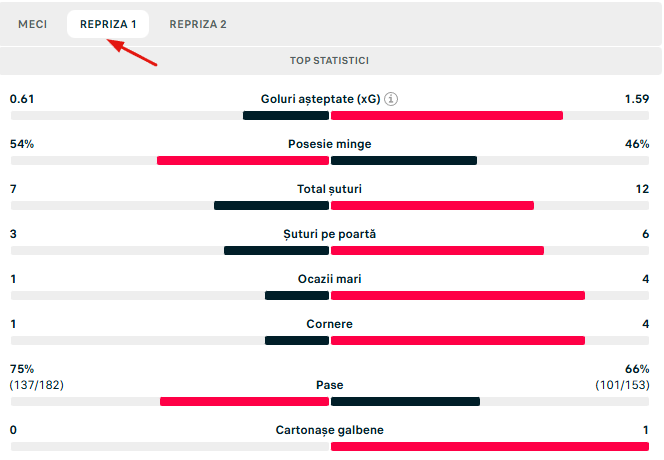Select the Cornere stat label

coord(329,324)
